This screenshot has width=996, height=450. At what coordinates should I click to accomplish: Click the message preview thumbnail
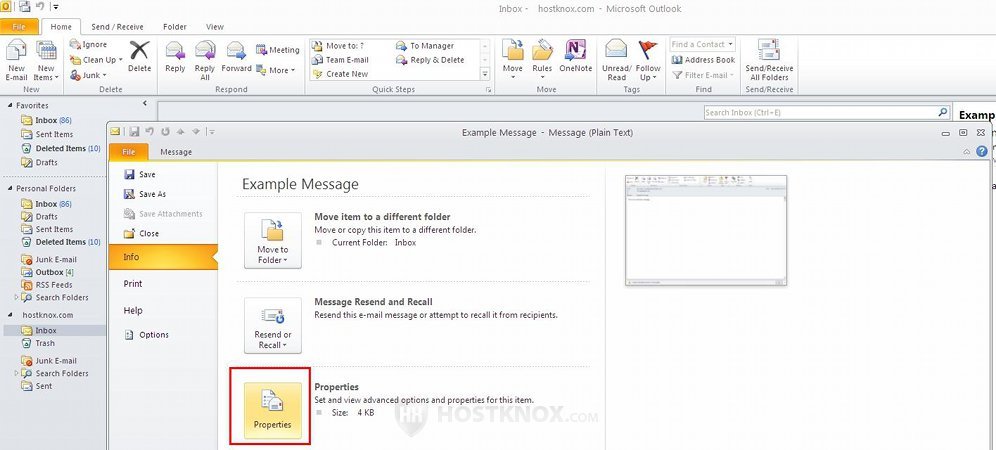click(x=706, y=230)
